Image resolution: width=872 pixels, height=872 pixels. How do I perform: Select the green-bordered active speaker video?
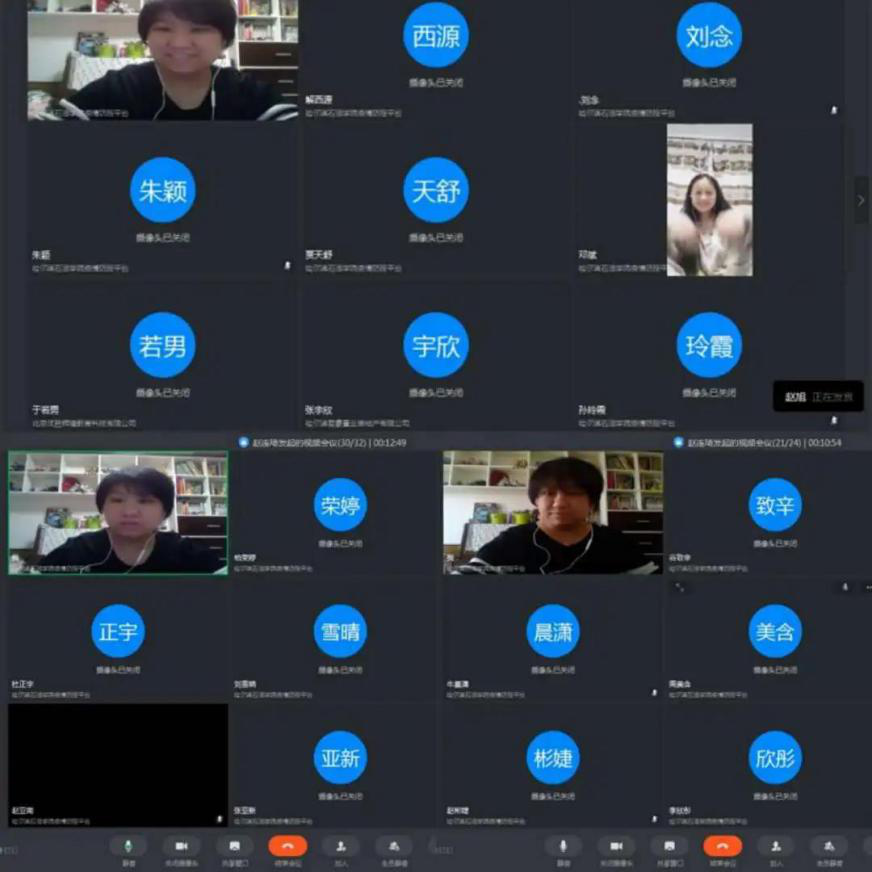(118, 512)
